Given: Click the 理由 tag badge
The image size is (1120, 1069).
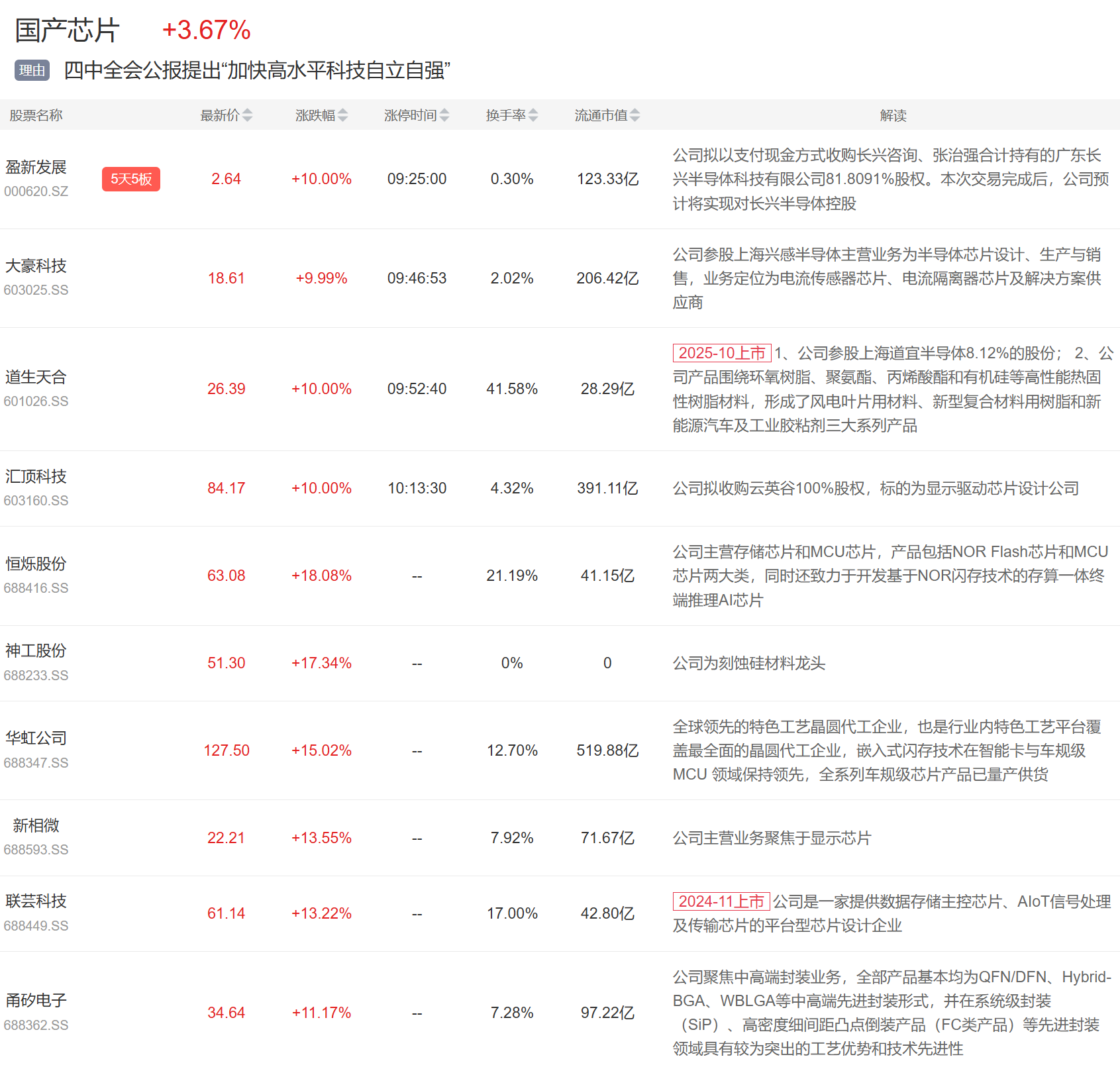Looking at the screenshot, I should pyautogui.click(x=32, y=70).
